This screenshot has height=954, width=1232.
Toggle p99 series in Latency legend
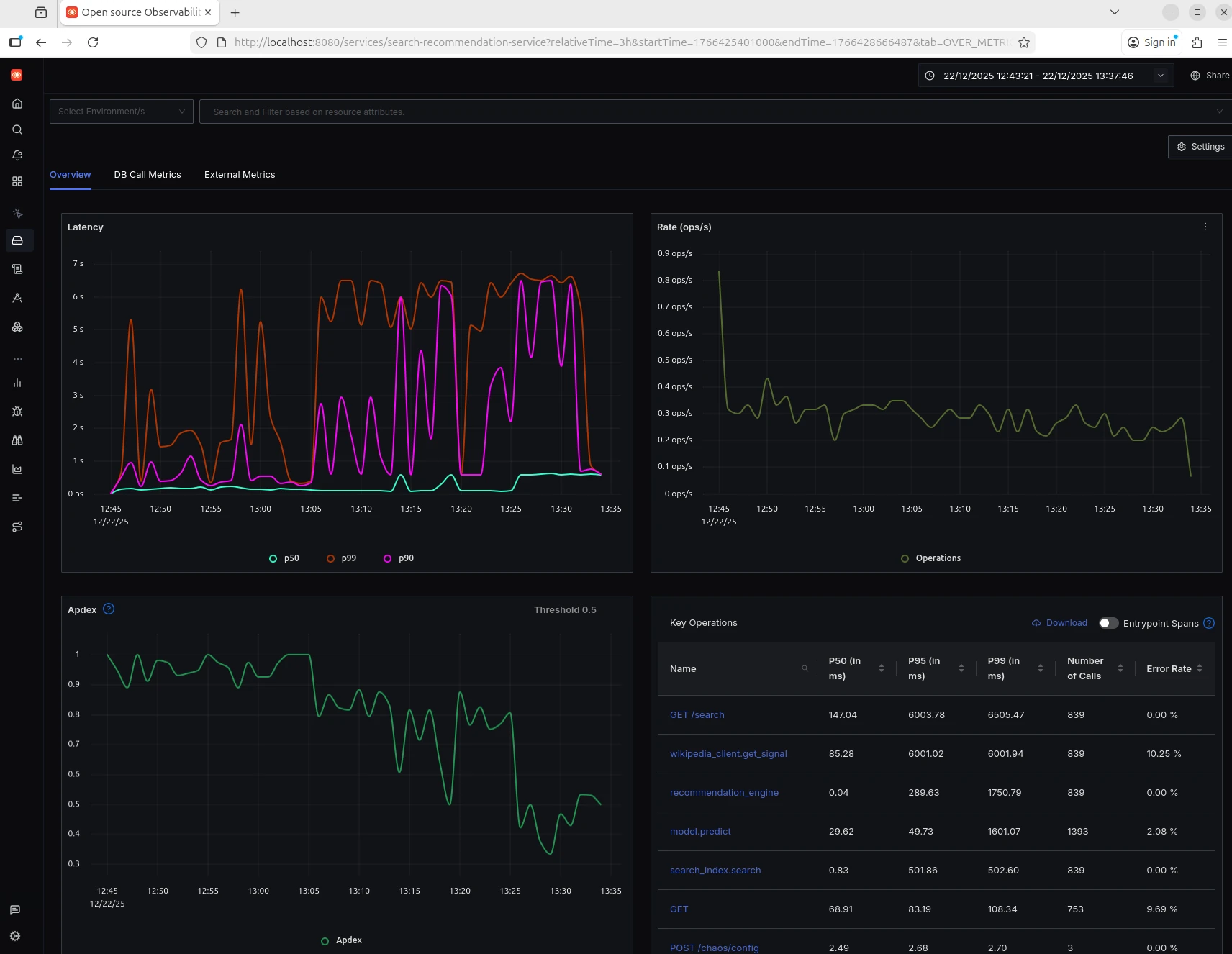point(348,558)
